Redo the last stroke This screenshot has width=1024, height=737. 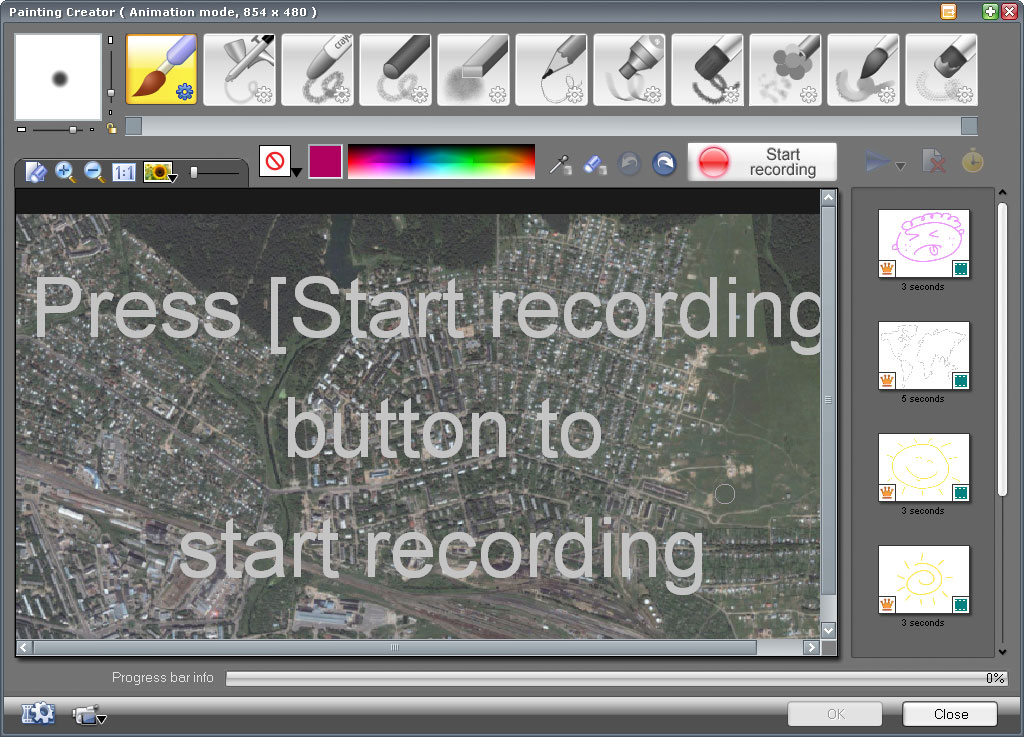point(664,163)
